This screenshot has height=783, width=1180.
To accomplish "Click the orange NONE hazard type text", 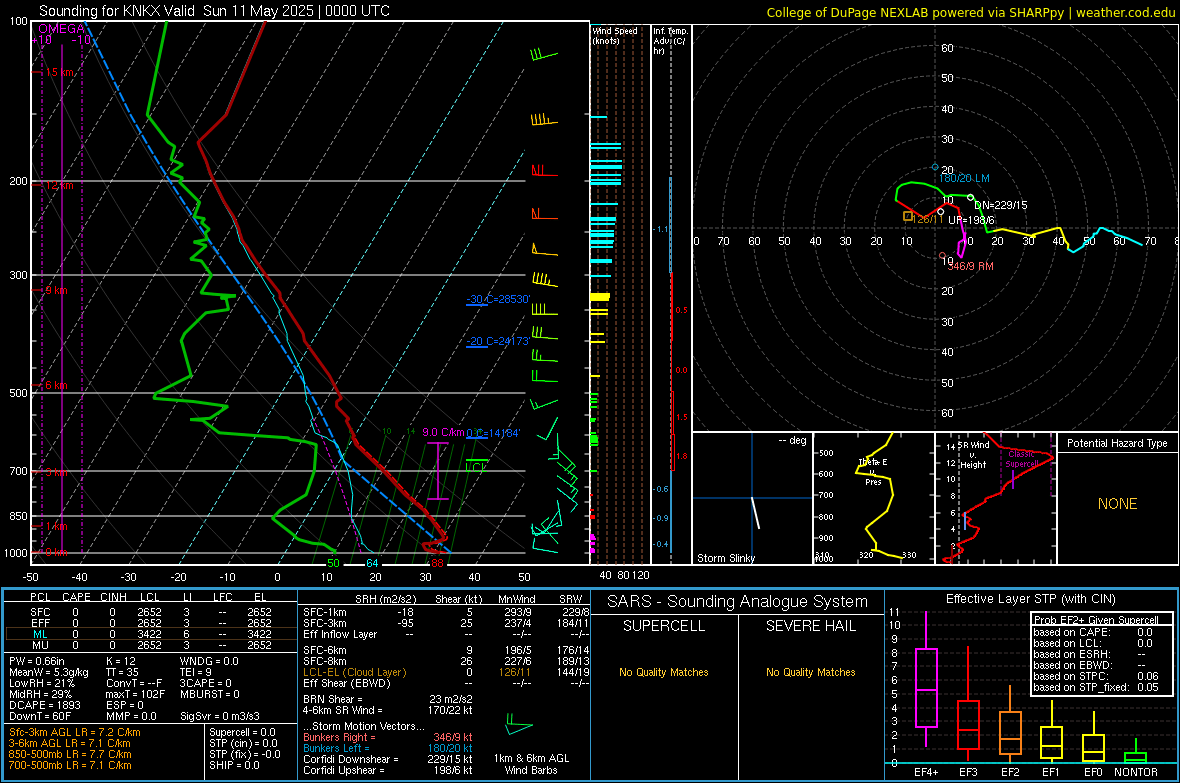I will pyautogui.click(x=1117, y=504).
